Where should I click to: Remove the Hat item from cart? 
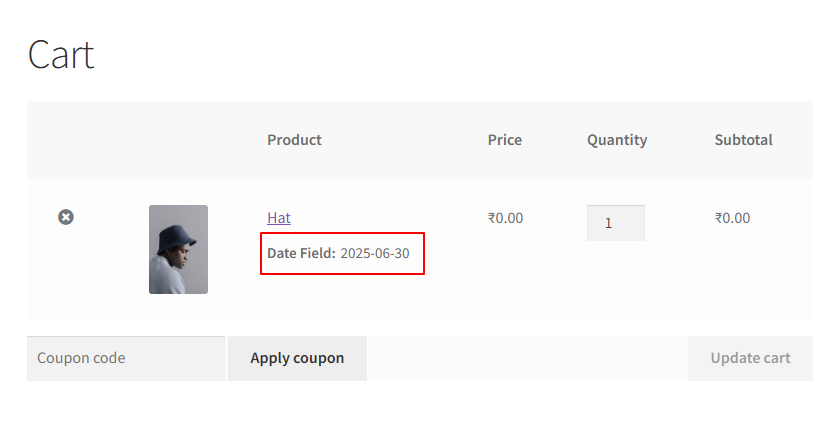[x=66, y=217]
